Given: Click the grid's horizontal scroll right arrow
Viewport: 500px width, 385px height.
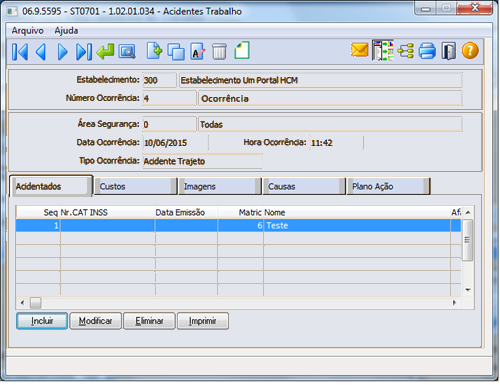Looking at the screenshot, I should [454, 303].
